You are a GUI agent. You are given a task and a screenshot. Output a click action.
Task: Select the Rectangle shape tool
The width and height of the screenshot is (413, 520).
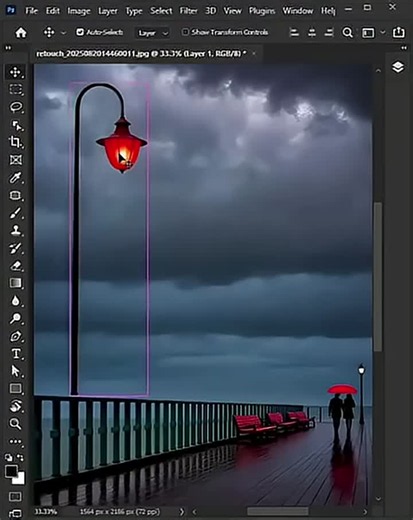point(15,389)
